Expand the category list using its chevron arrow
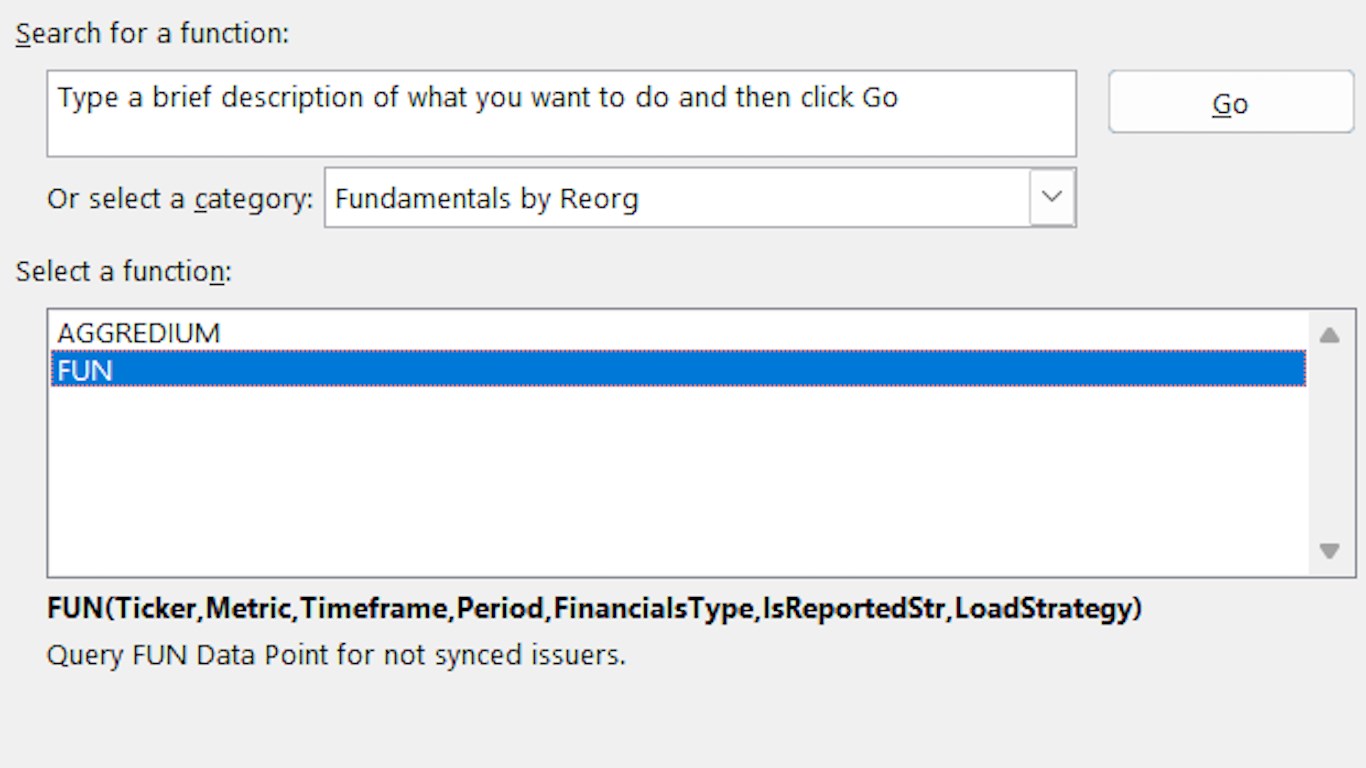This screenshot has width=1366, height=768. (x=1052, y=198)
